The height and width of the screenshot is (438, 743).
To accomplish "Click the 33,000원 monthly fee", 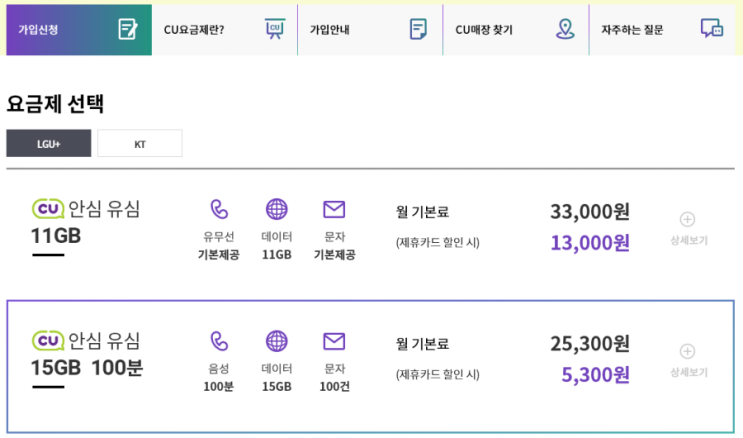I will click(x=590, y=211).
